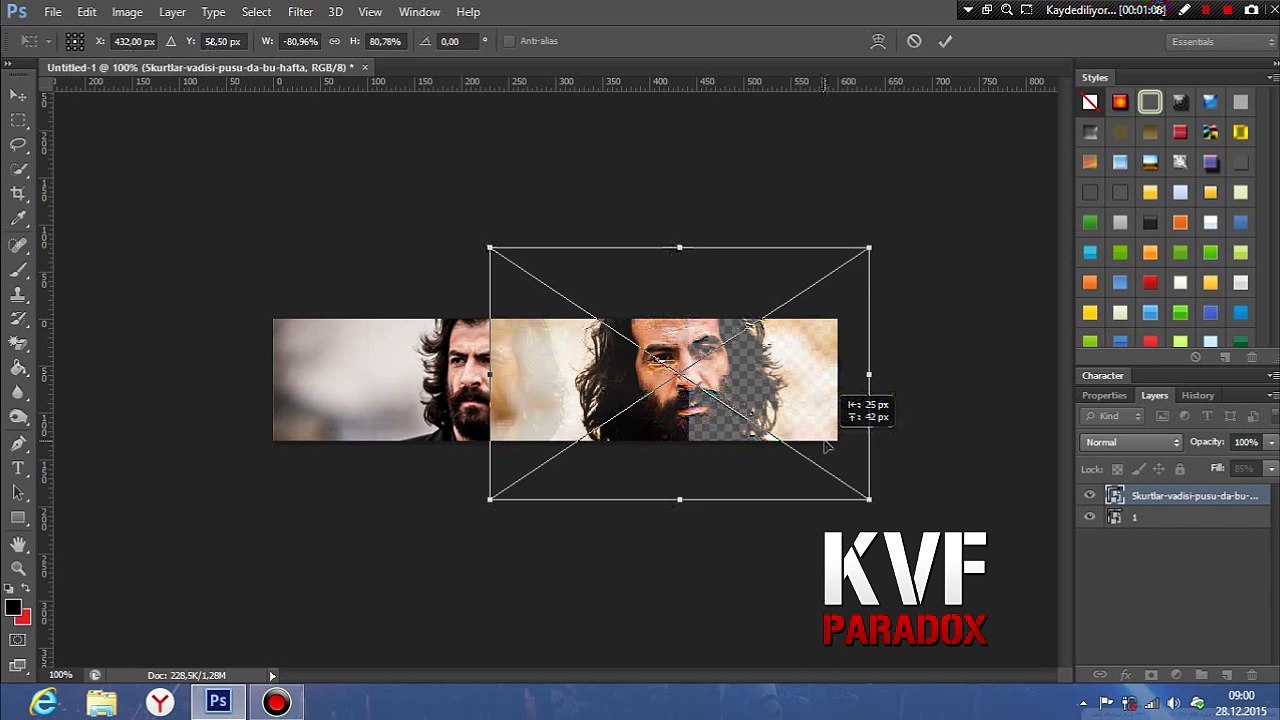Select the Brush tool

tap(18, 270)
